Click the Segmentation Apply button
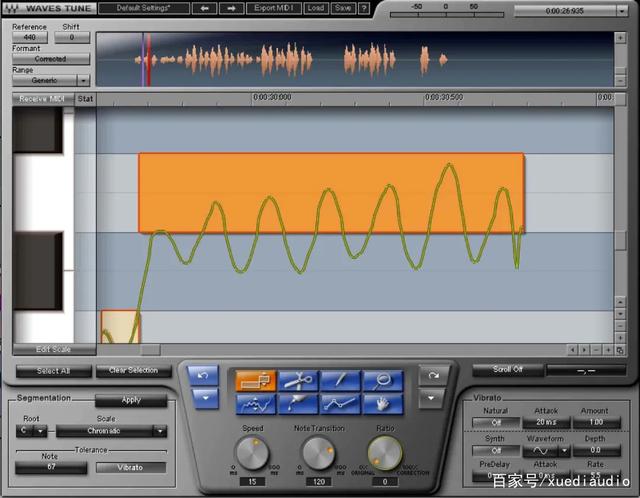This screenshot has width=640, height=498. (131, 400)
